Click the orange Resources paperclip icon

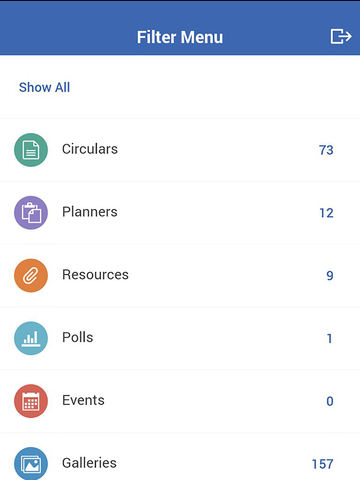click(x=31, y=276)
